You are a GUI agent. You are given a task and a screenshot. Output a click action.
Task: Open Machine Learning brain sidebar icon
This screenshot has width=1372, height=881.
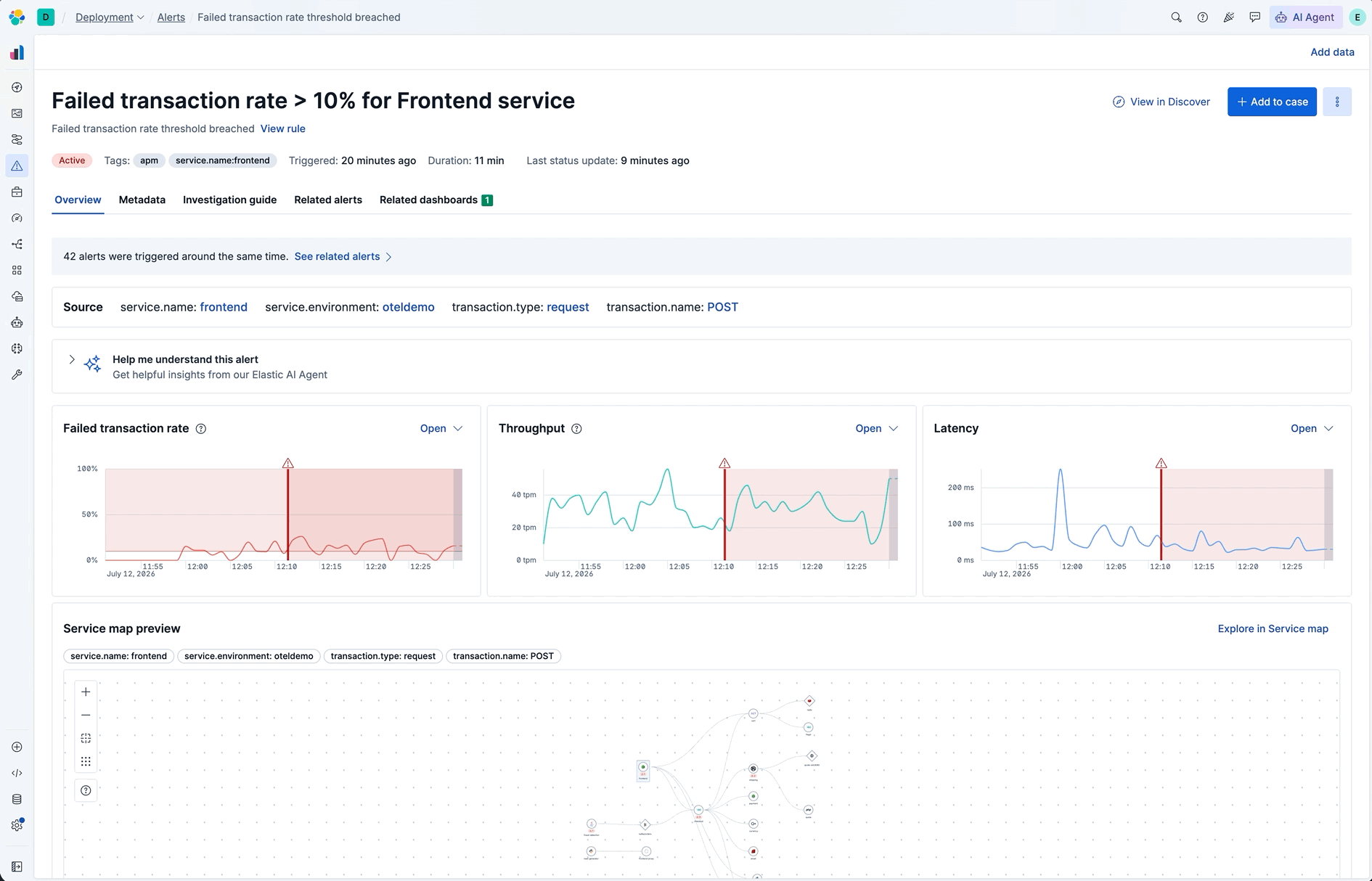coord(17,348)
